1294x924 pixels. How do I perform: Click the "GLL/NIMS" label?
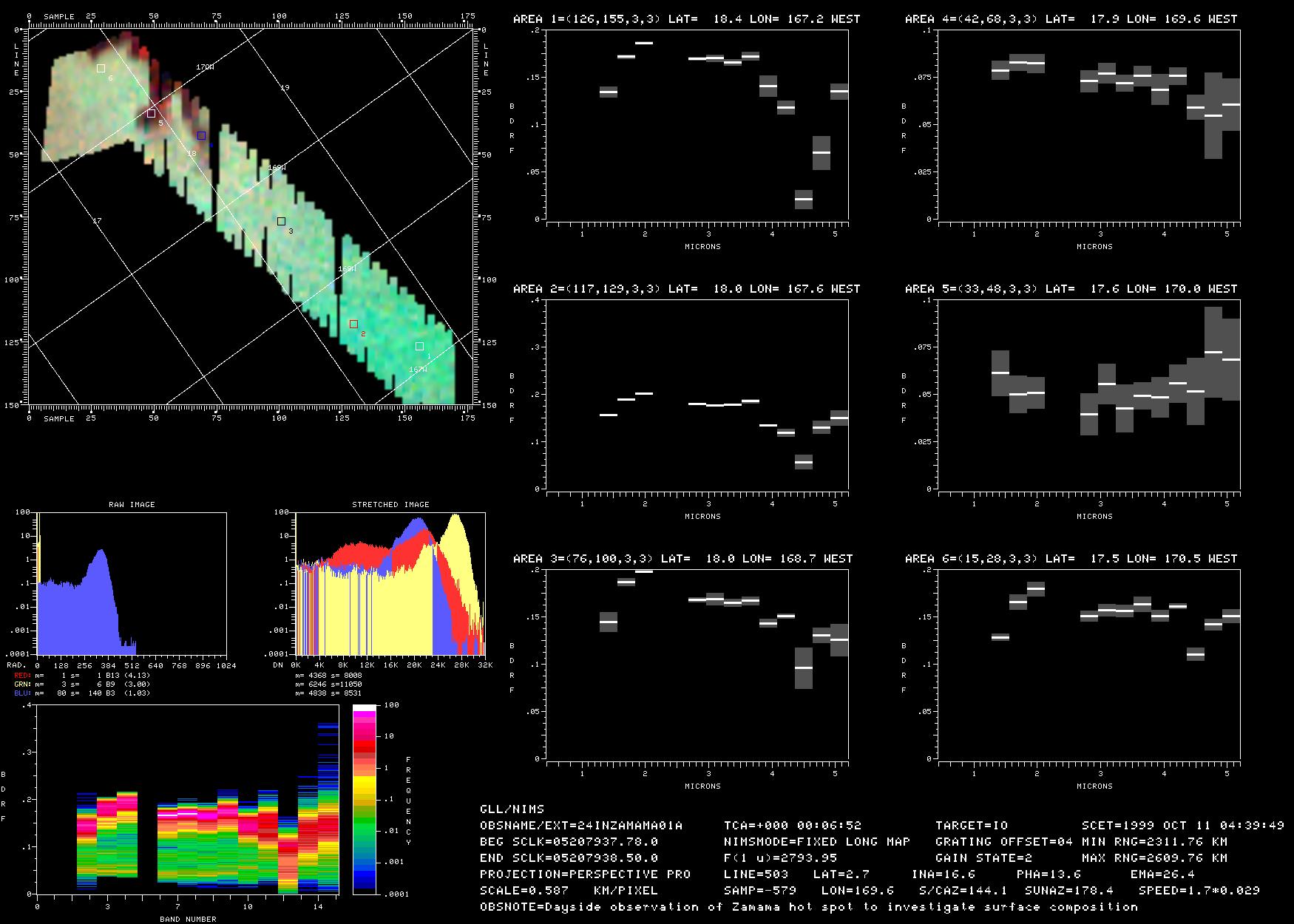point(512,809)
